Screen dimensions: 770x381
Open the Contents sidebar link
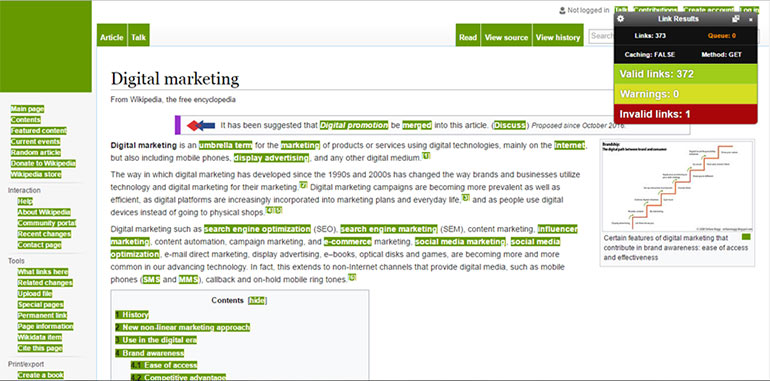tap(26, 120)
